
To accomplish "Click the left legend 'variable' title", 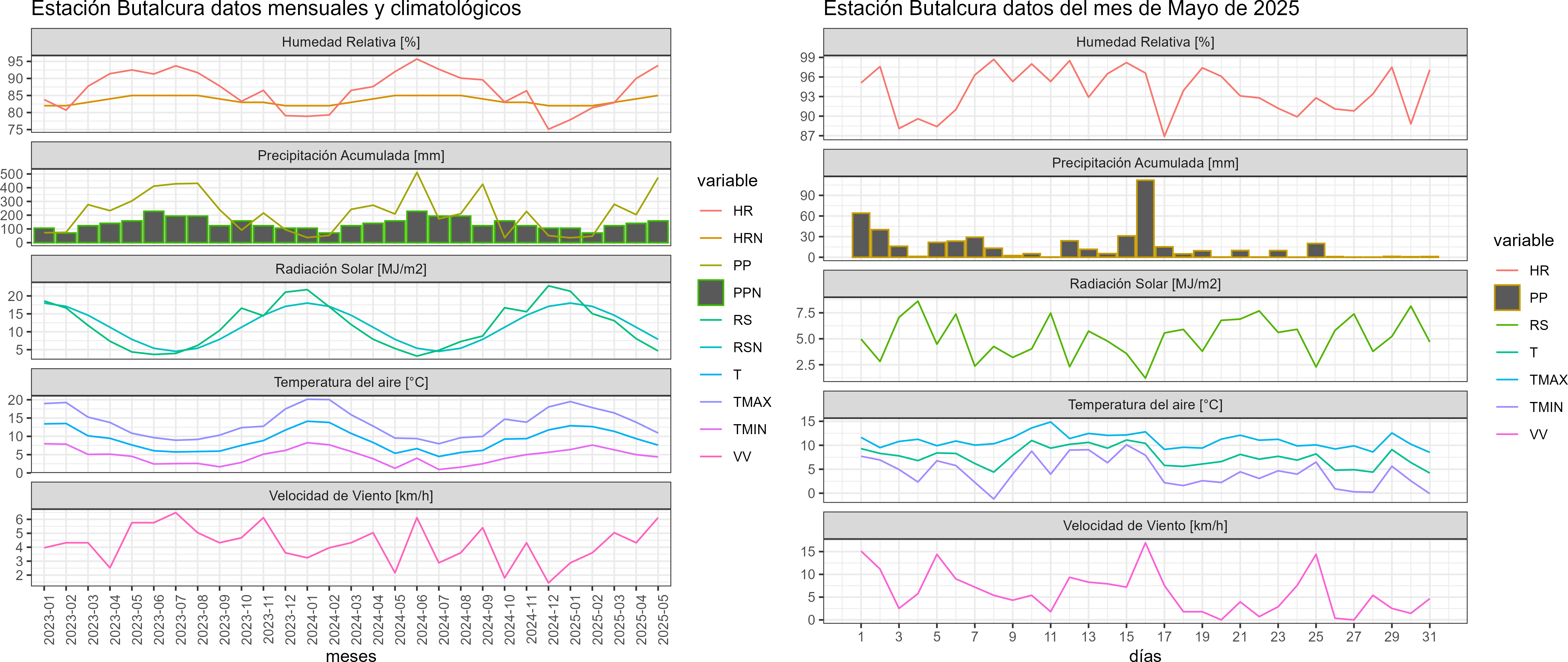I will pos(727,181).
